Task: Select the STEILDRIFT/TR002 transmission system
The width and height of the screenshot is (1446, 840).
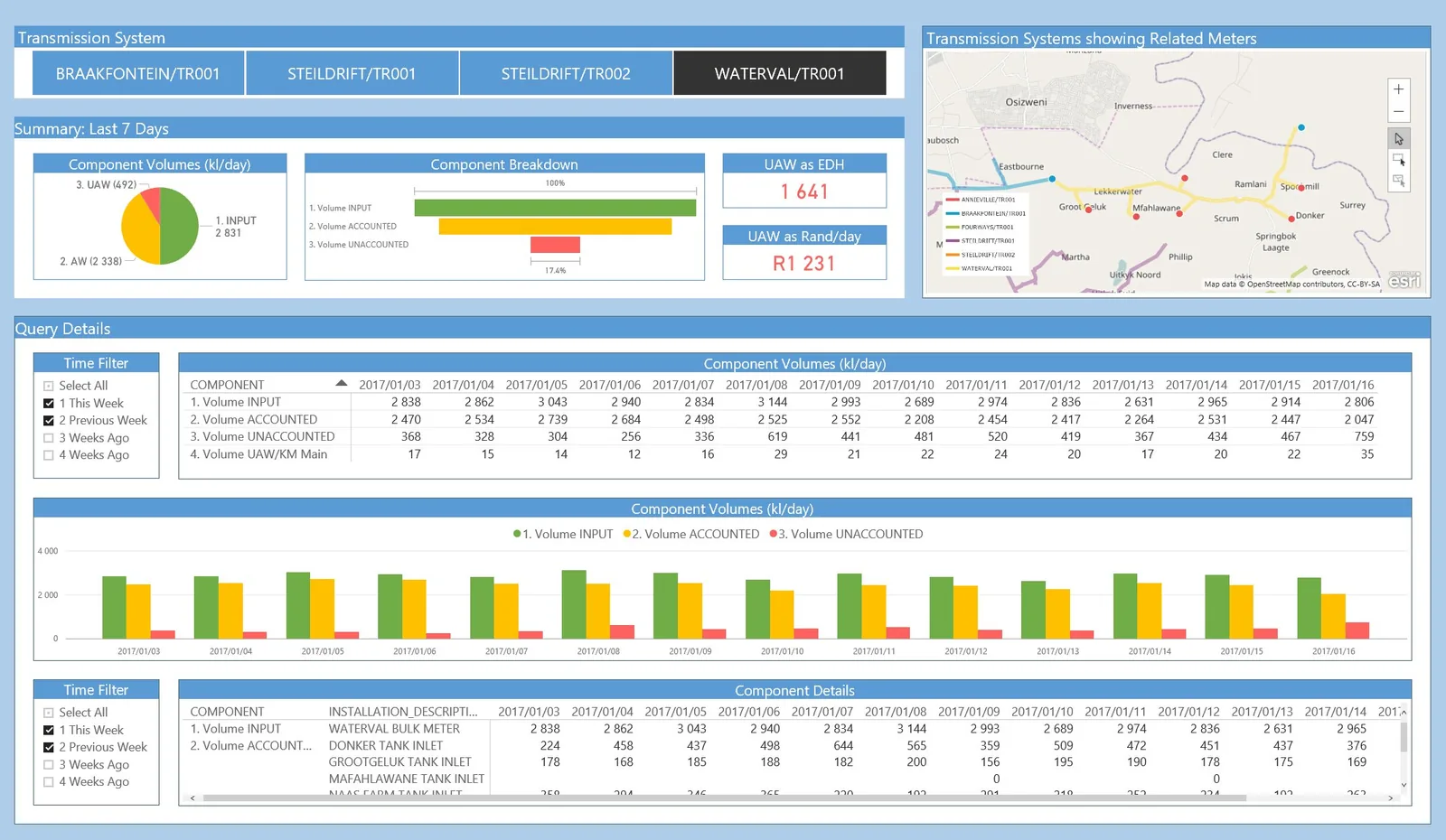Action: point(566,73)
